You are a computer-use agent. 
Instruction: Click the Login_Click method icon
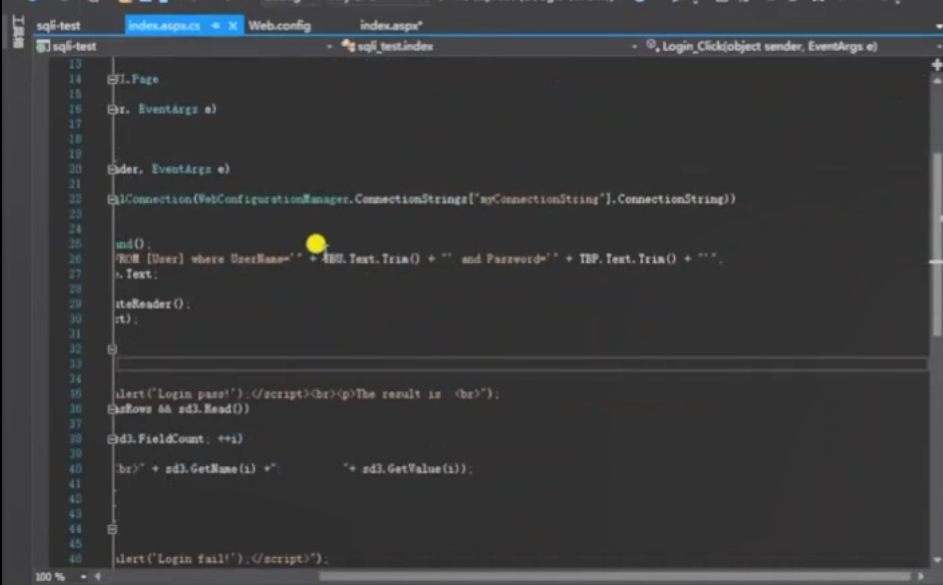click(x=651, y=46)
